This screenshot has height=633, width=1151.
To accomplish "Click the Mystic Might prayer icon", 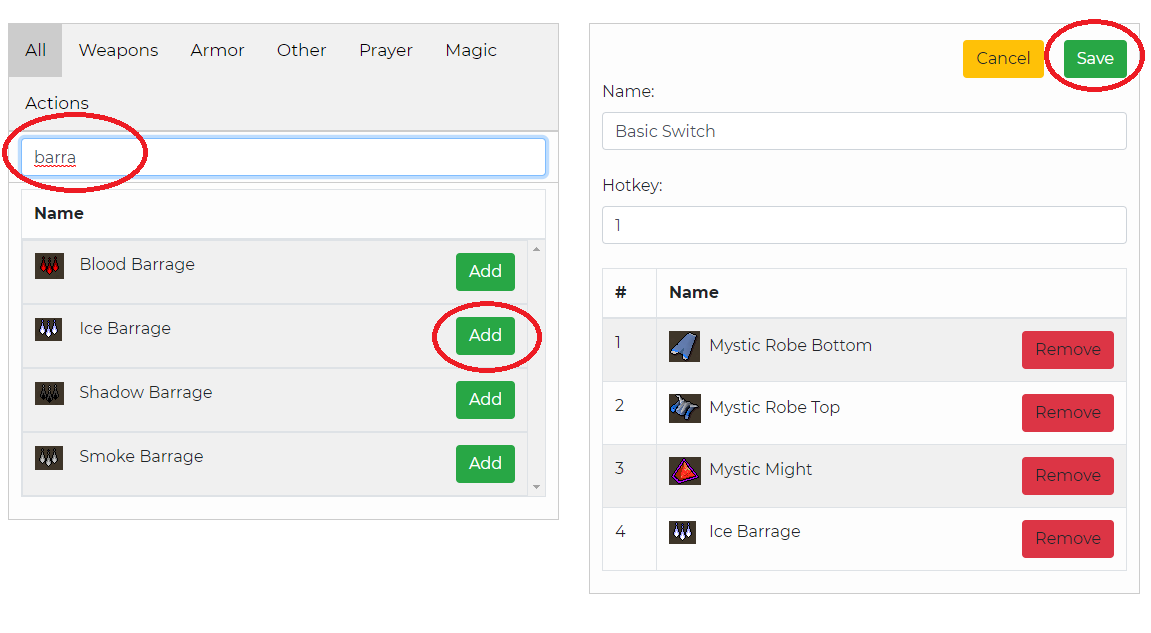I will (x=684, y=471).
